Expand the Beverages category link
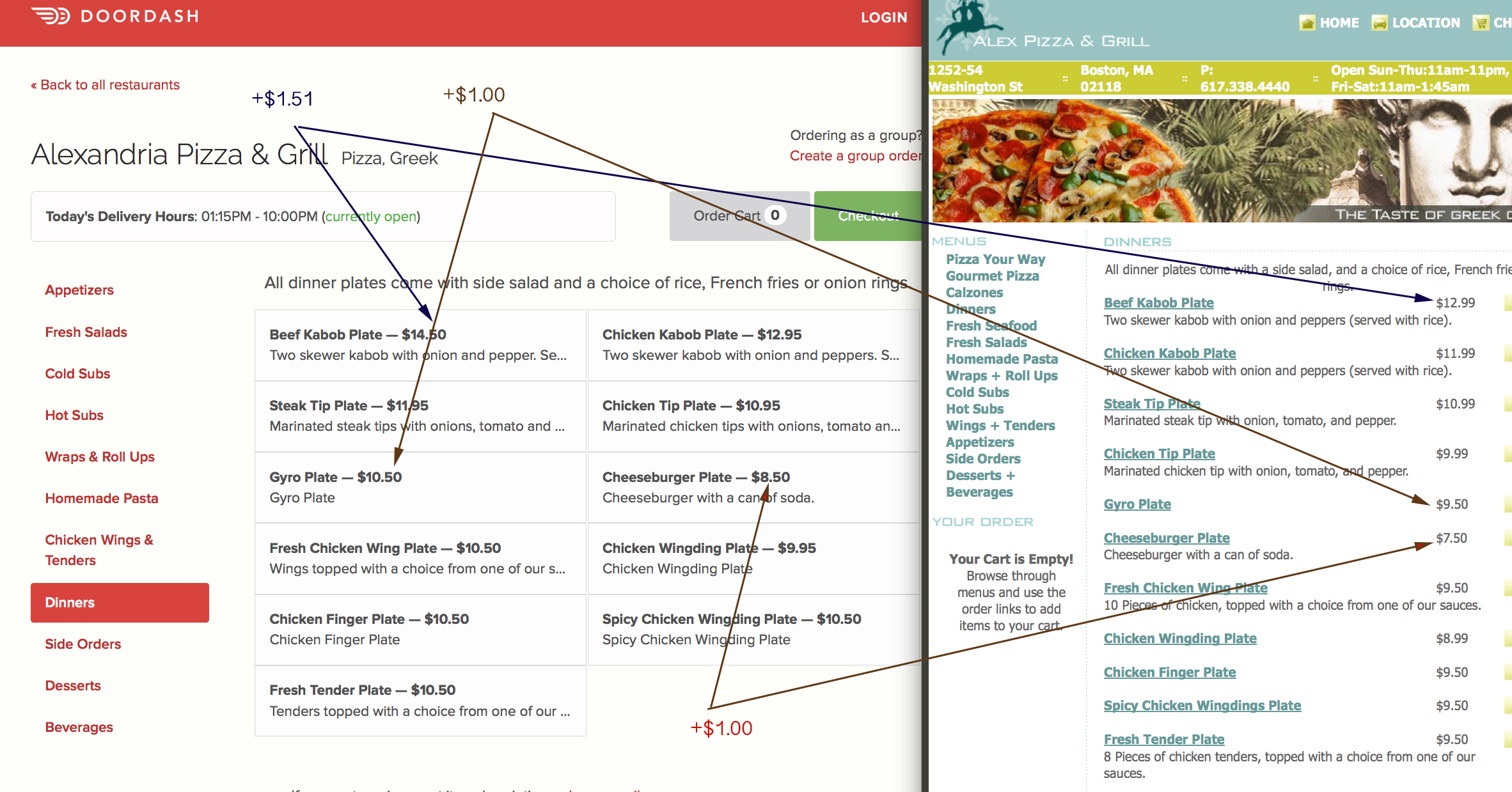The image size is (1512, 792). 77,727
